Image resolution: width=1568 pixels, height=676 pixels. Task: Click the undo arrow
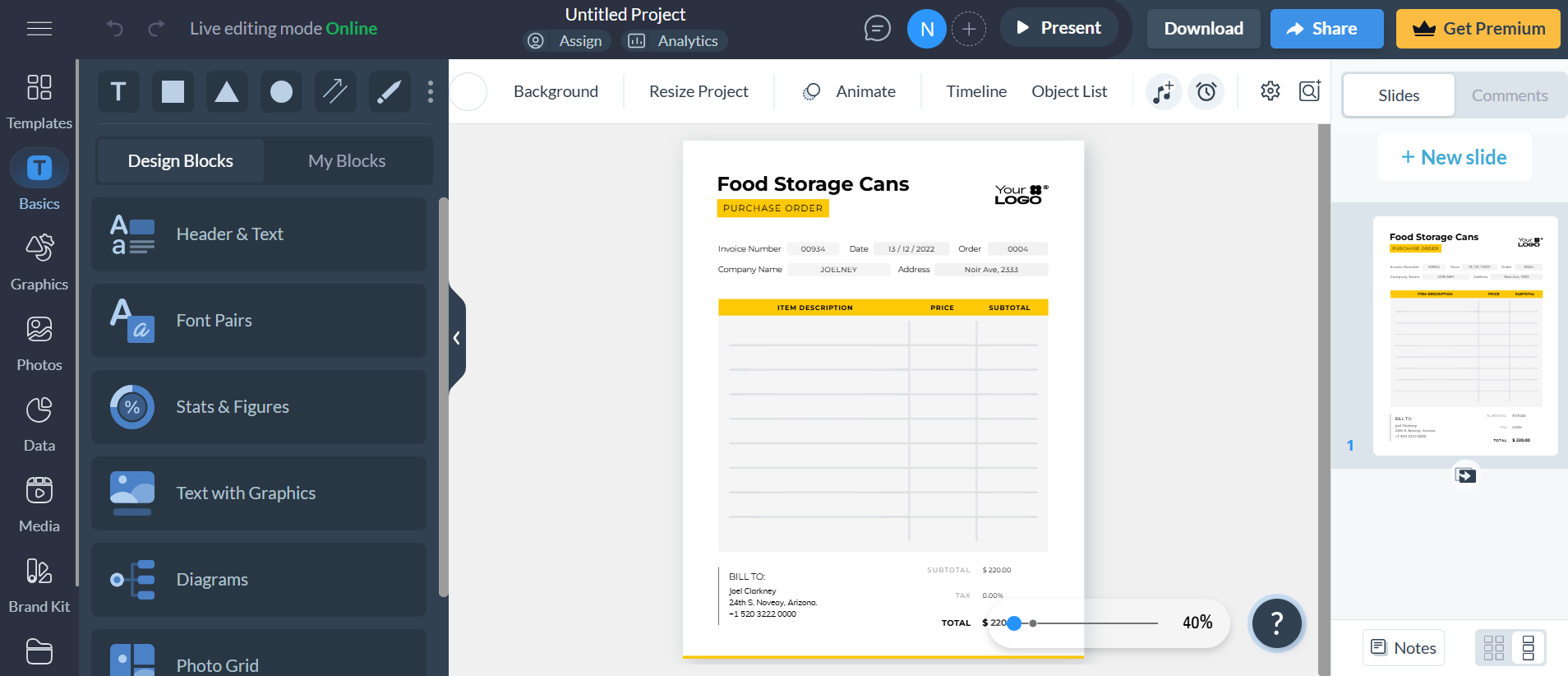[115, 29]
